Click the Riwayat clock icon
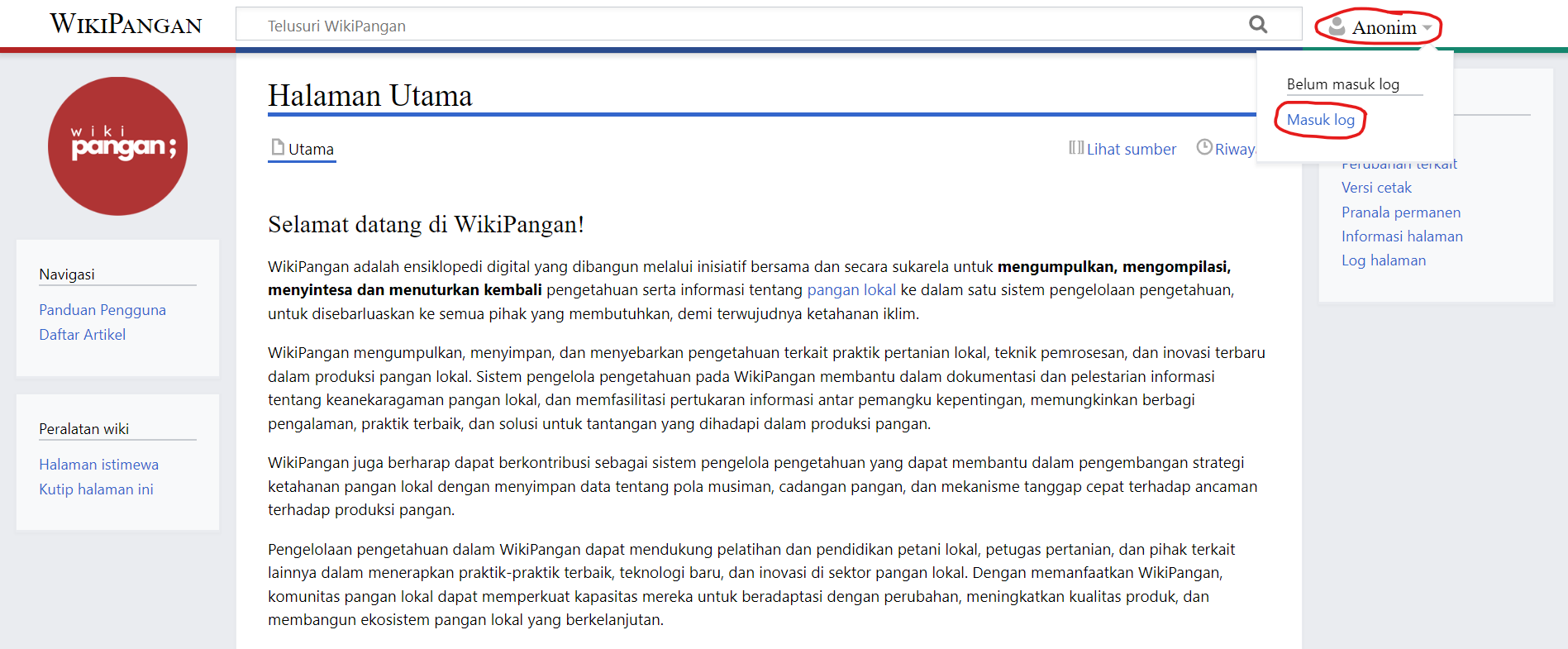1568x649 pixels. [1204, 147]
